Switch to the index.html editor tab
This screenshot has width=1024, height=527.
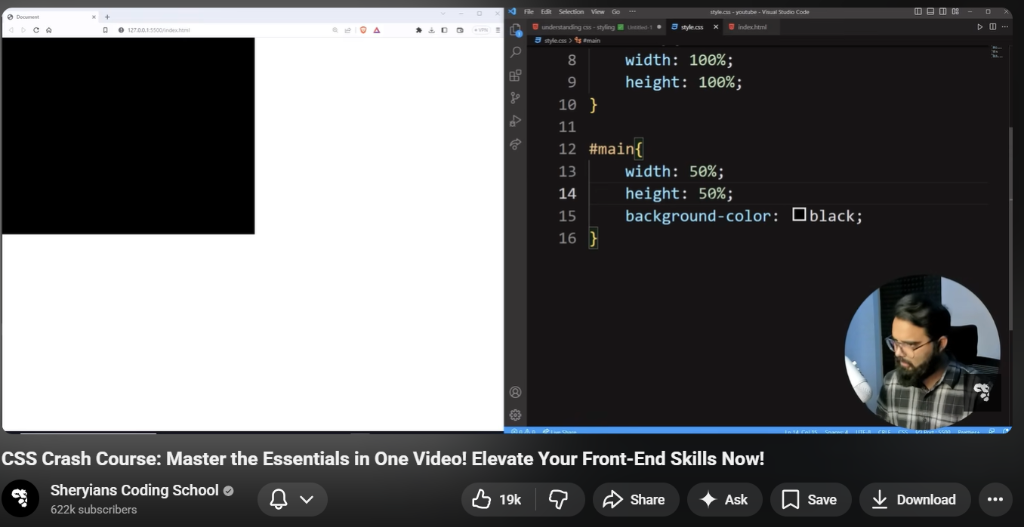[x=750, y=27]
